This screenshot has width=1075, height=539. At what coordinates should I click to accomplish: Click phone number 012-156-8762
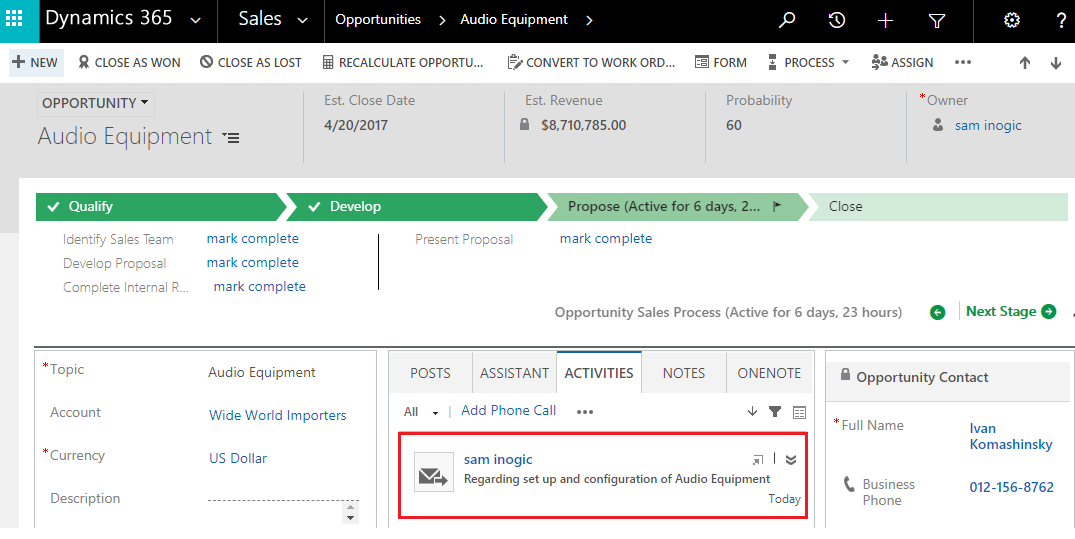coord(1011,488)
